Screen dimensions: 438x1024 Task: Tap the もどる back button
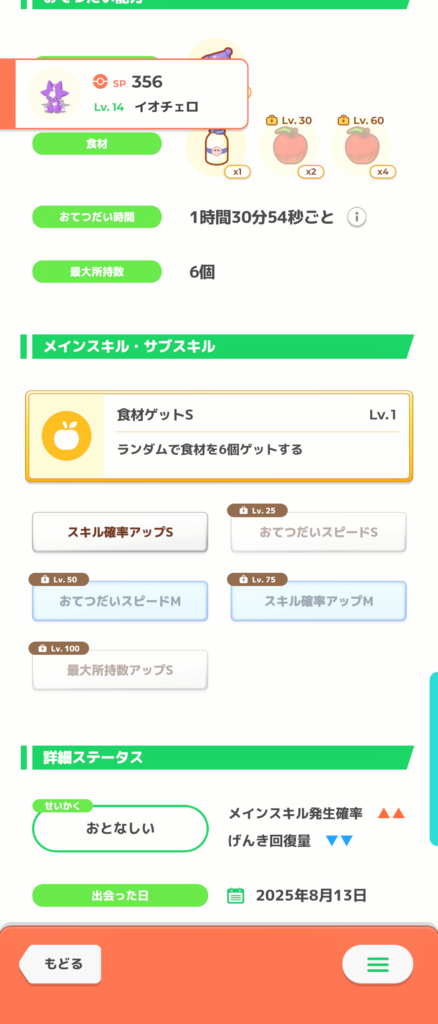tap(61, 964)
